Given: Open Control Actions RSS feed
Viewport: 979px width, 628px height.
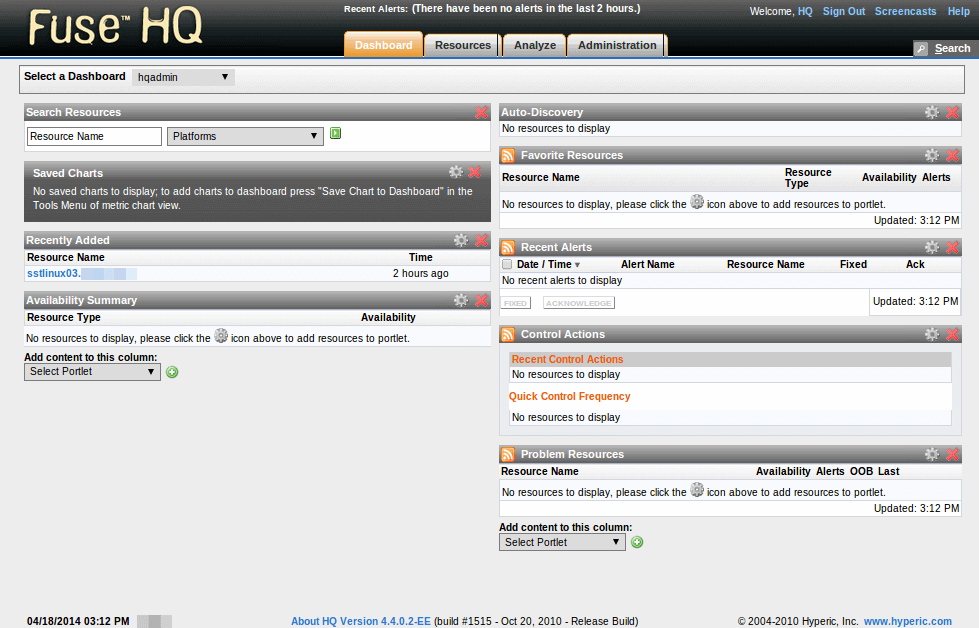Looking at the screenshot, I should pyautogui.click(x=508, y=335).
